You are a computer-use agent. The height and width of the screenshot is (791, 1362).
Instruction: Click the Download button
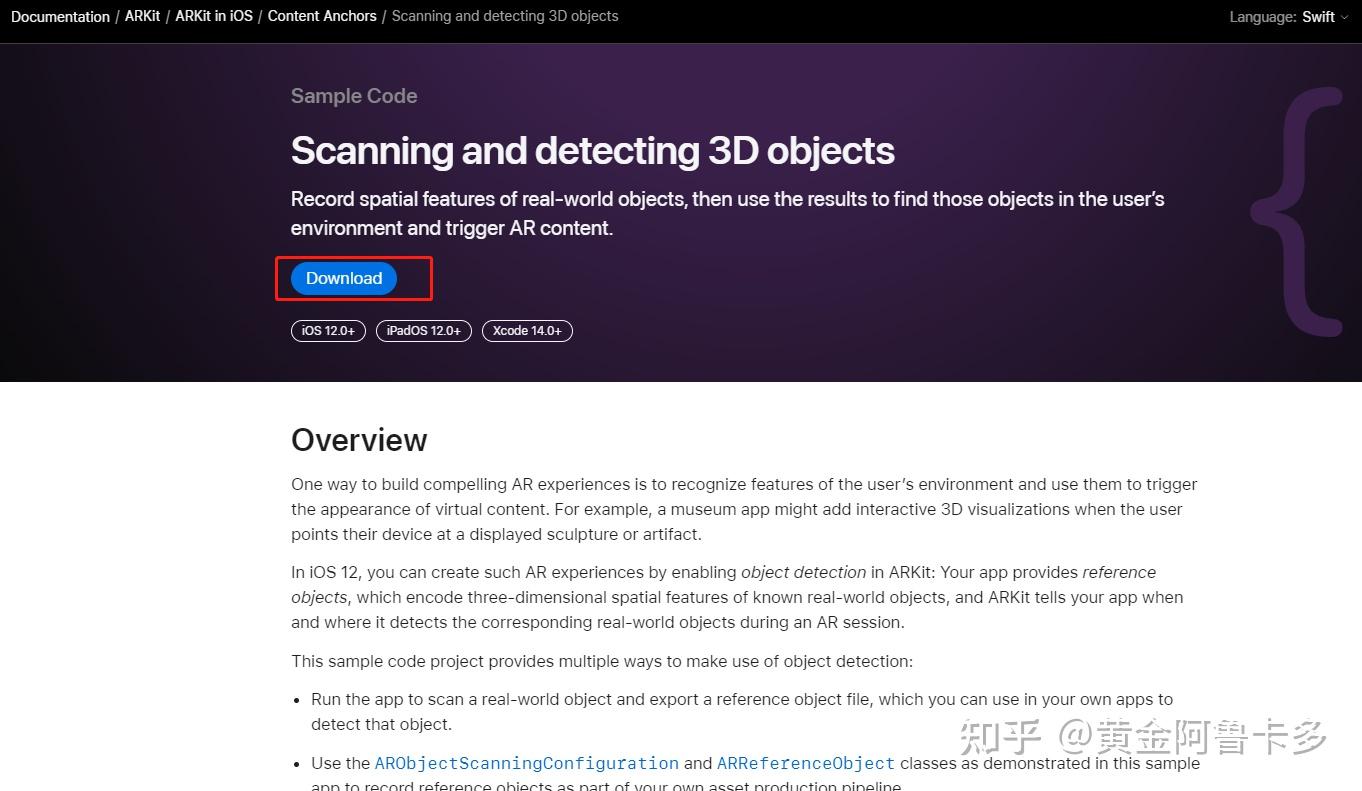click(x=343, y=278)
